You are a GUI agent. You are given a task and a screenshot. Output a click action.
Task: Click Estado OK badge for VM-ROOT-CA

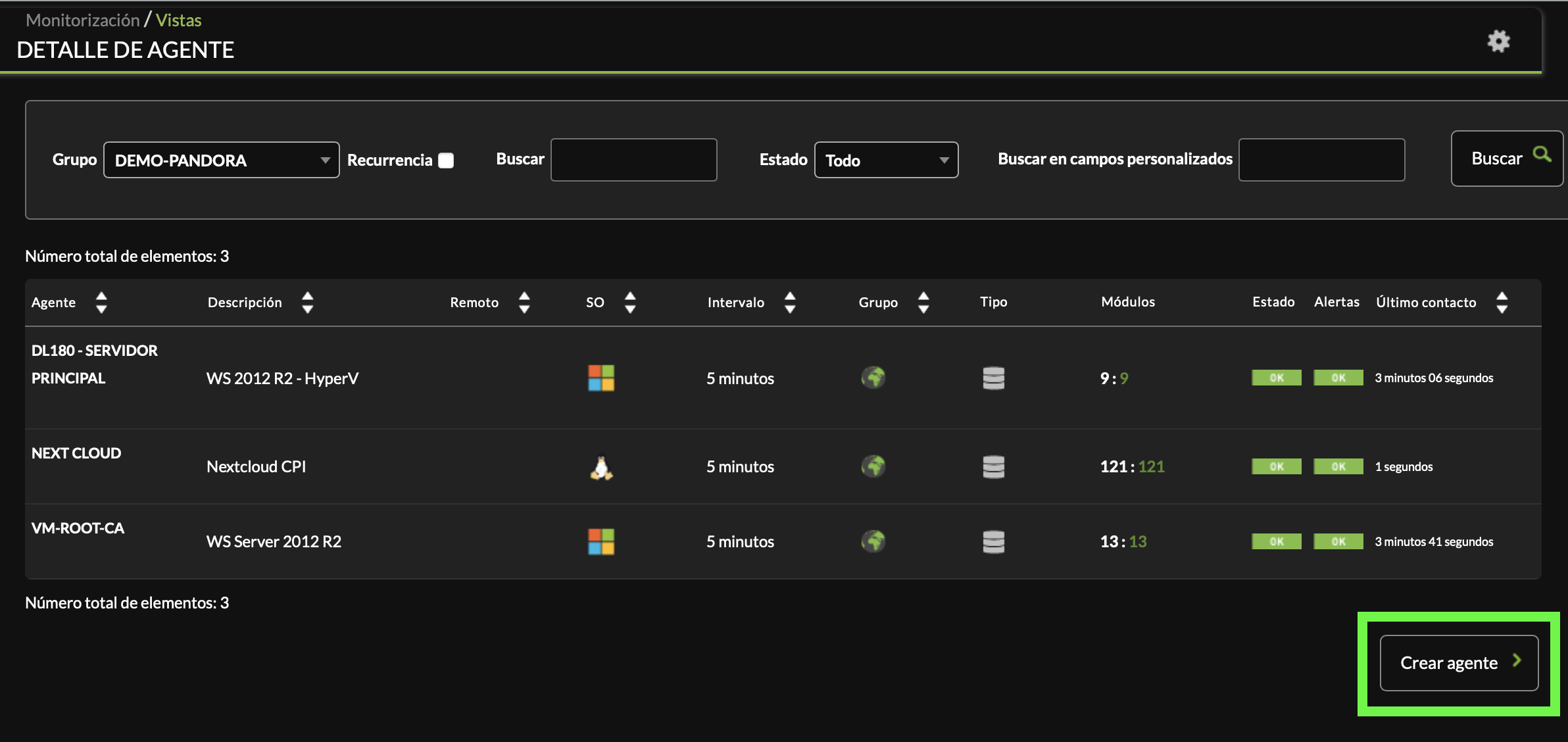click(x=1277, y=541)
